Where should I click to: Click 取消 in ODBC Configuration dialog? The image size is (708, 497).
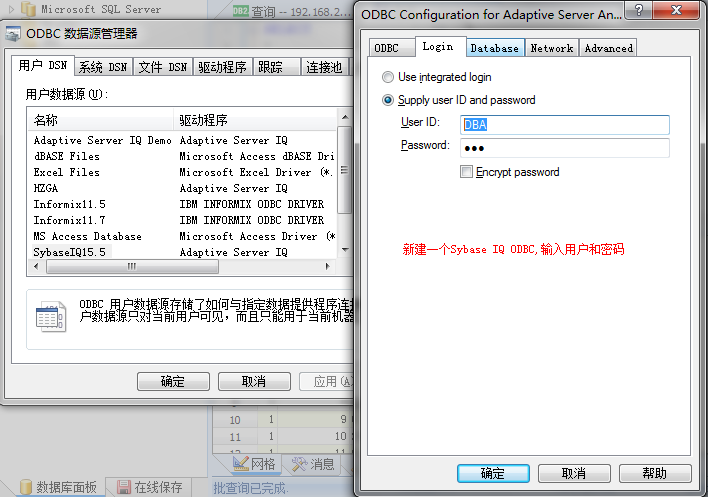click(x=573, y=473)
